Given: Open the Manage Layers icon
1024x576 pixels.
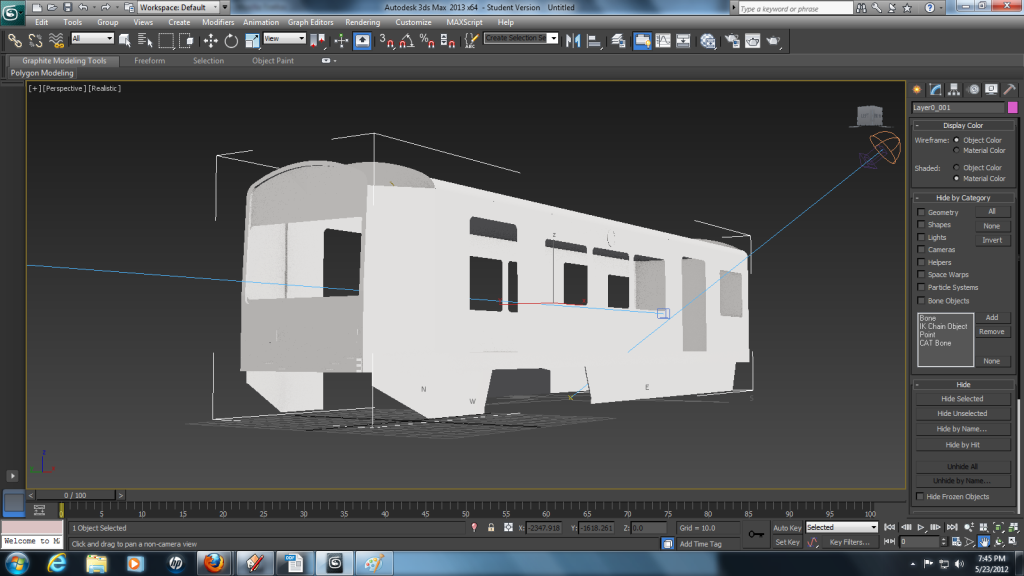Looking at the screenshot, I should click(x=618, y=41).
